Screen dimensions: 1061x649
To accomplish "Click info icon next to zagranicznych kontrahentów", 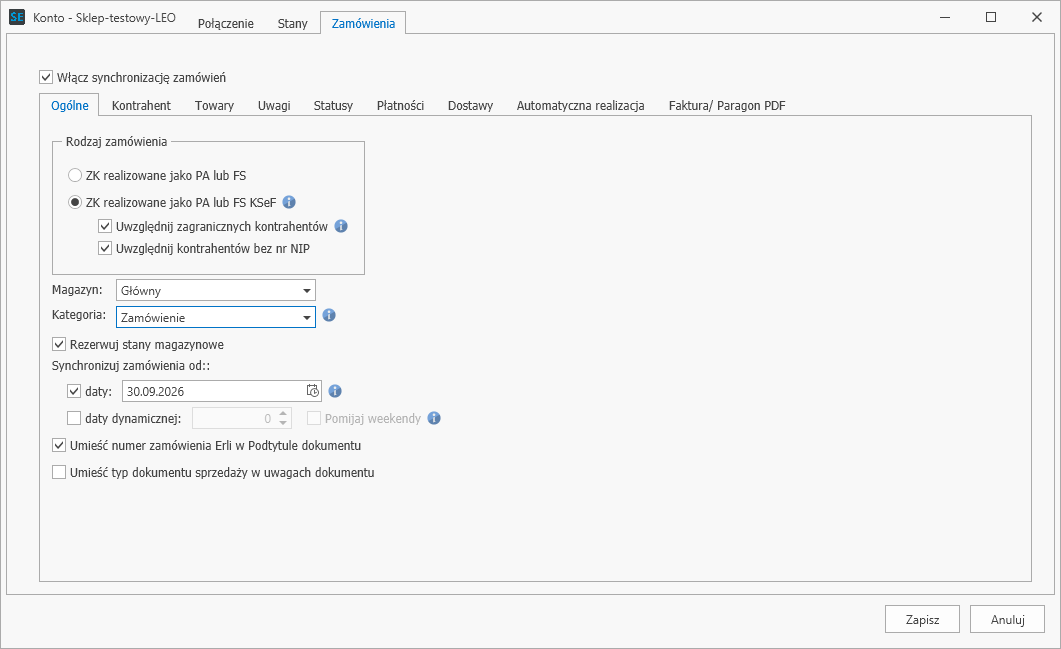I will pyautogui.click(x=341, y=226).
